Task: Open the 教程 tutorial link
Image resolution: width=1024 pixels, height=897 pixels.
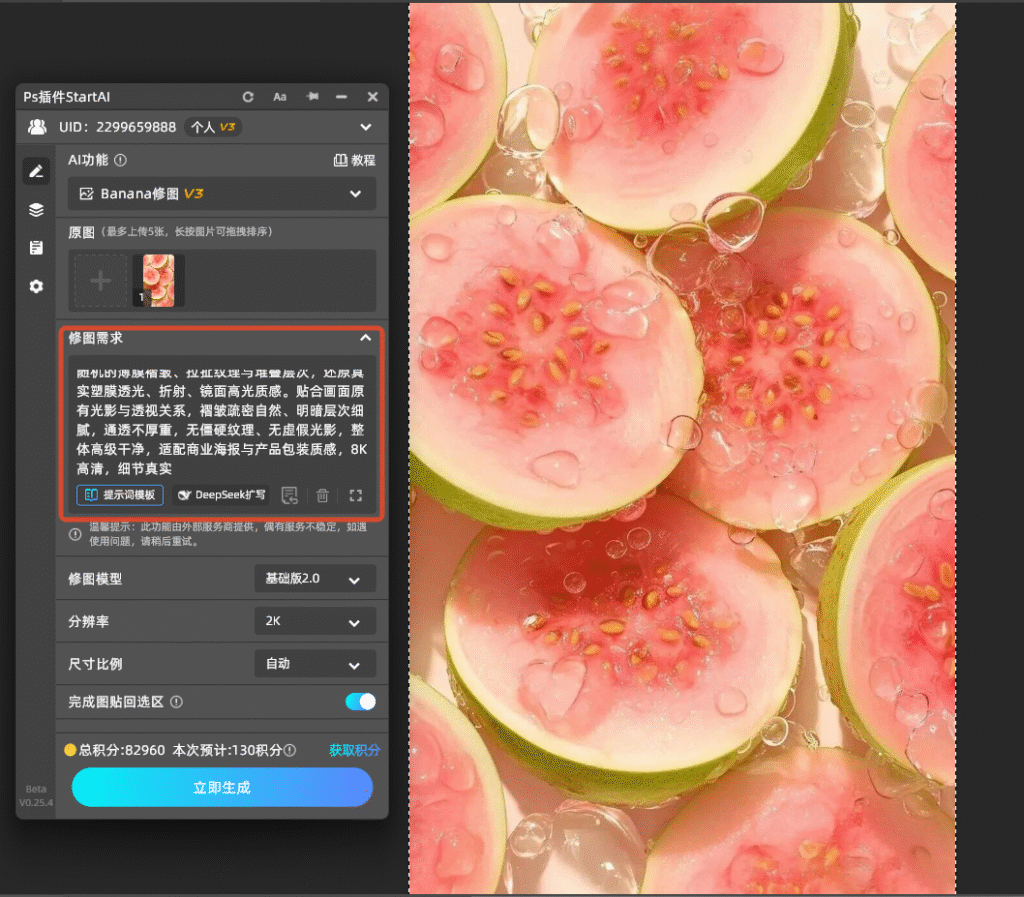Action: 355,160
